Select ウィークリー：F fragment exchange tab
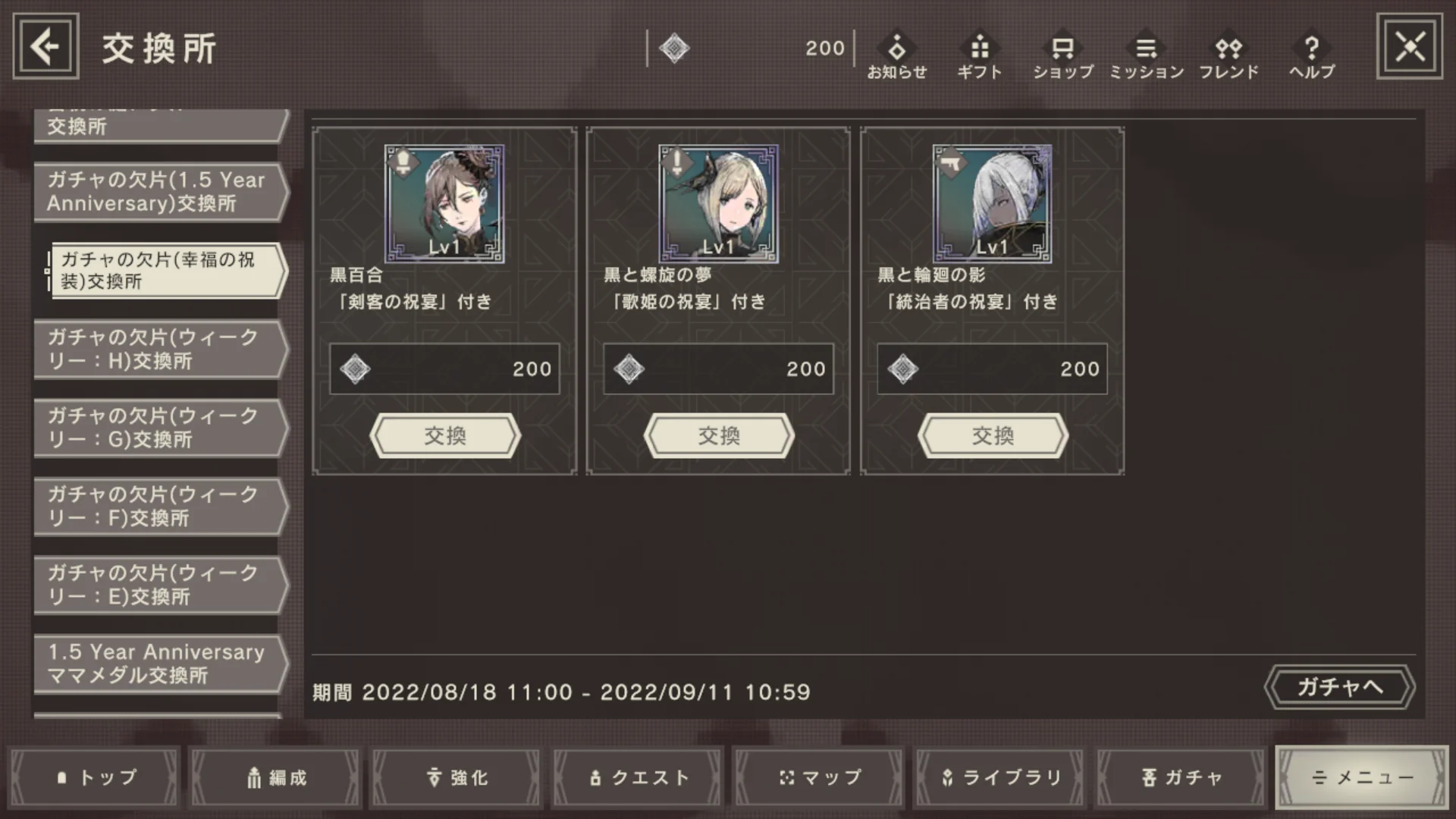The height and width of the screenshot is (819, 1456). click(161, 507)
